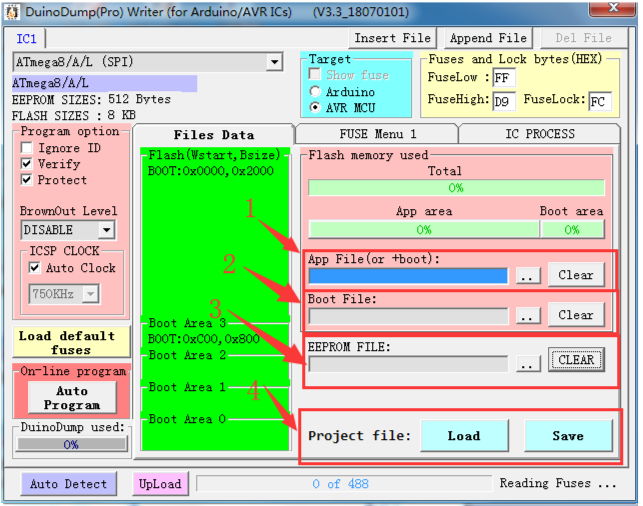Clear the App File entry

click(x=576, y=275)
